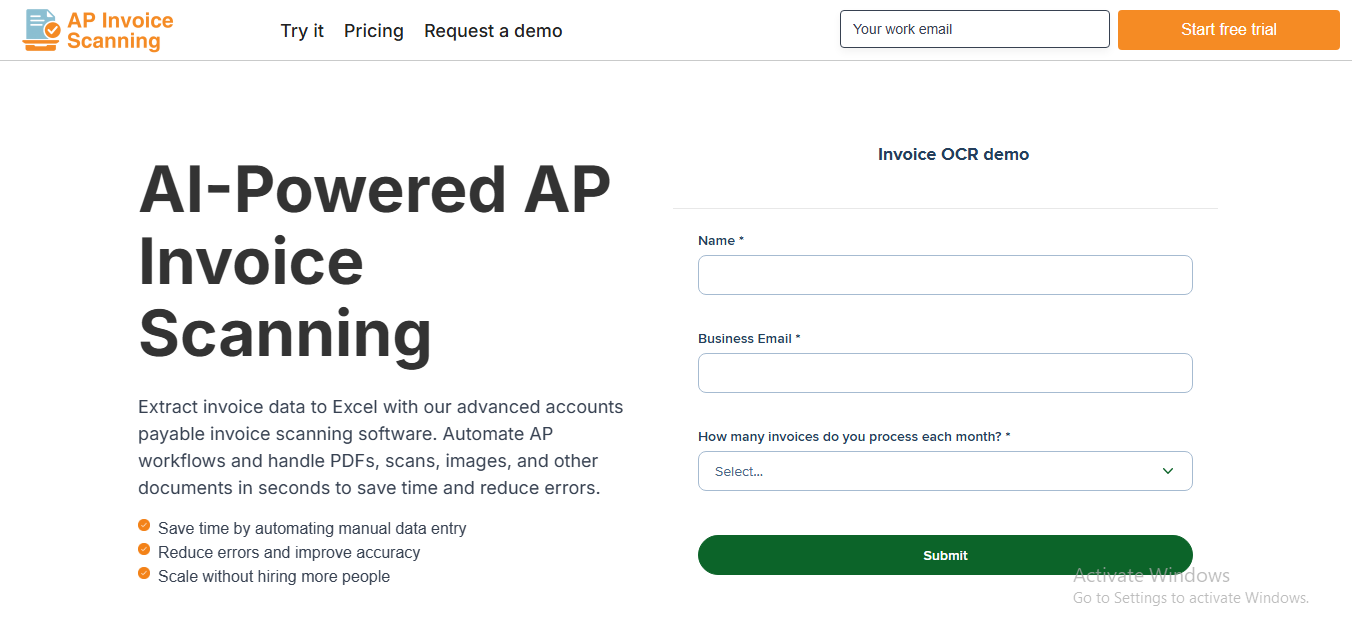Select "Request a demo" in the navigation

(x=493, y=31)
